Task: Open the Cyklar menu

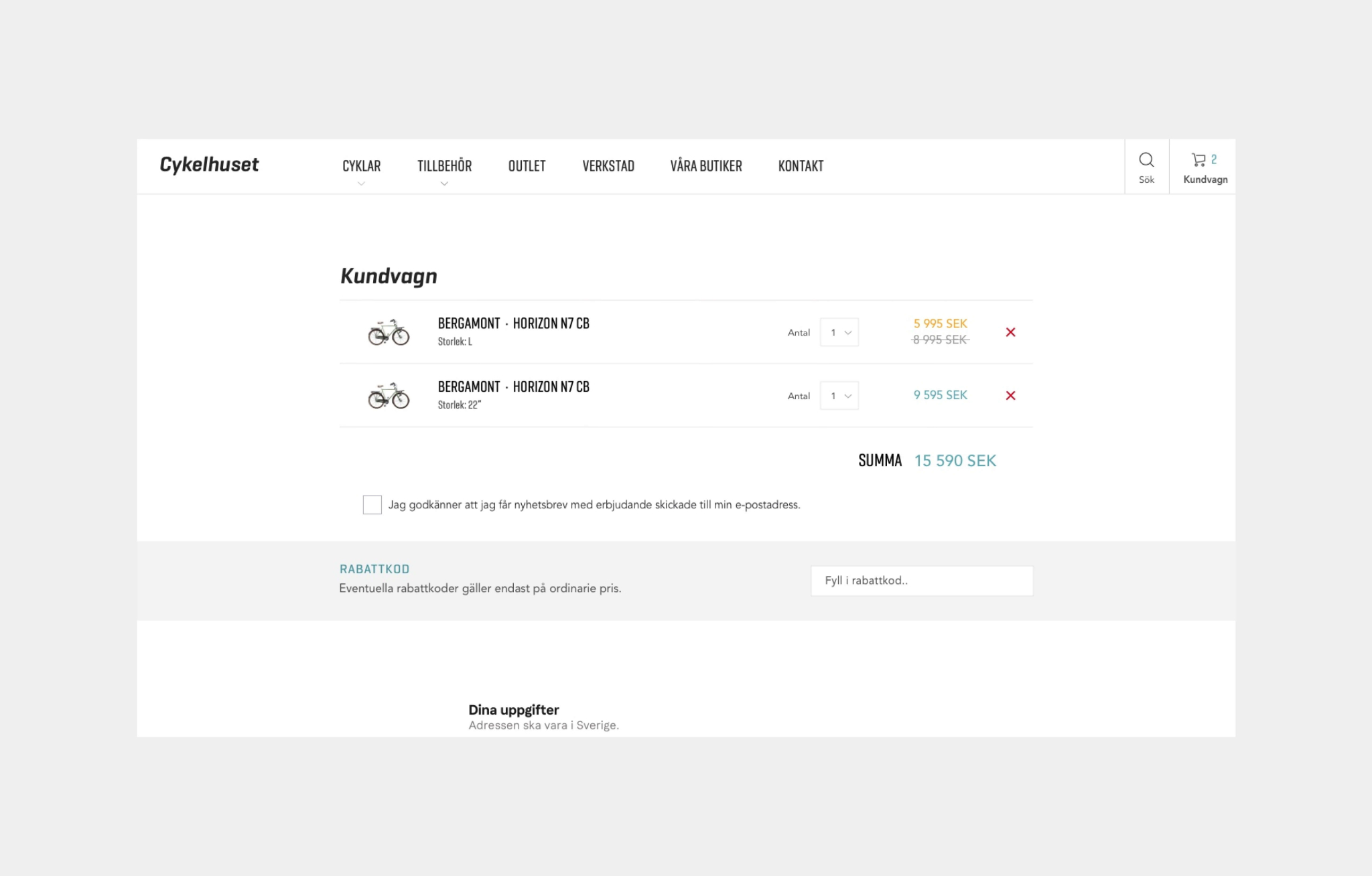Action: tap(362, 166)
